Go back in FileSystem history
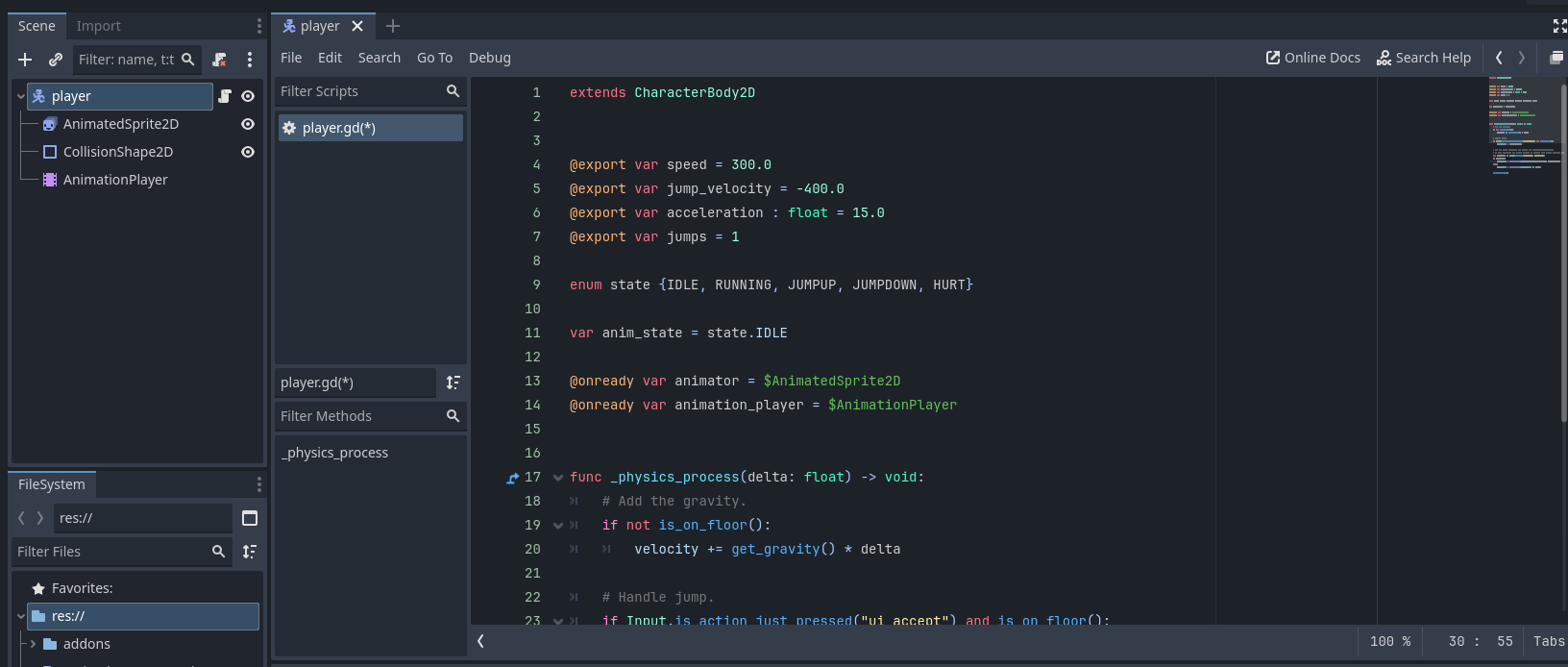This screenshot has height=667, width=1568. (21, 518)
